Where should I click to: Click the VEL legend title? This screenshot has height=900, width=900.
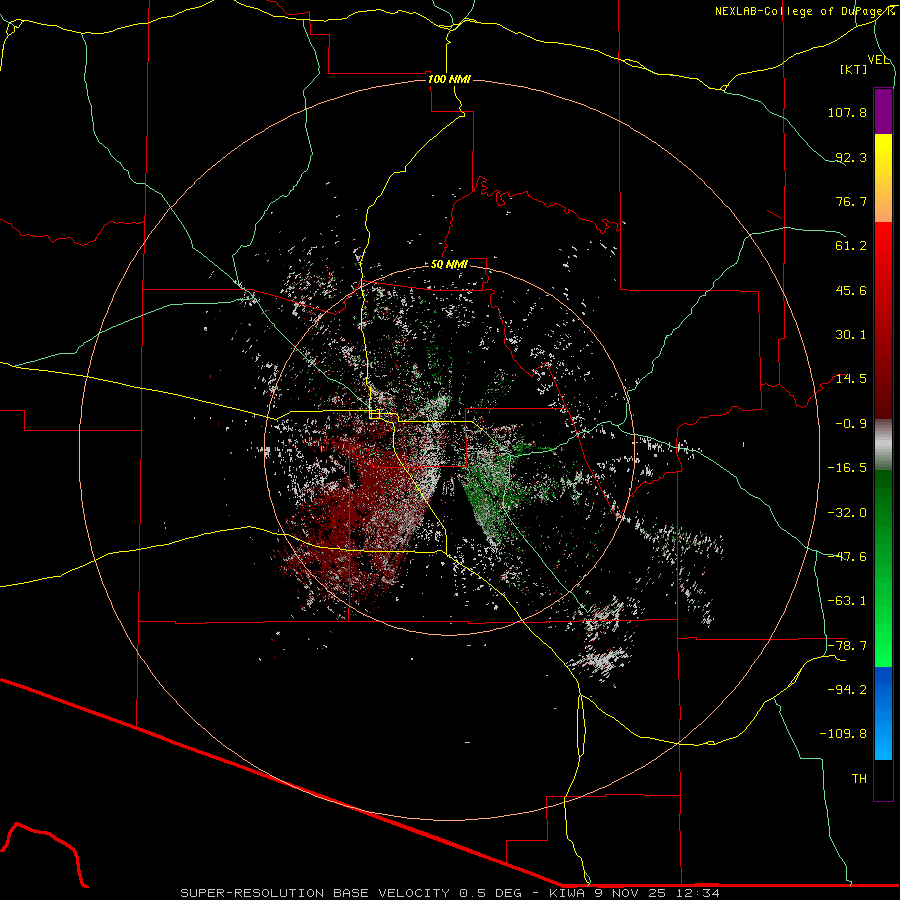[x=879, y=60]
